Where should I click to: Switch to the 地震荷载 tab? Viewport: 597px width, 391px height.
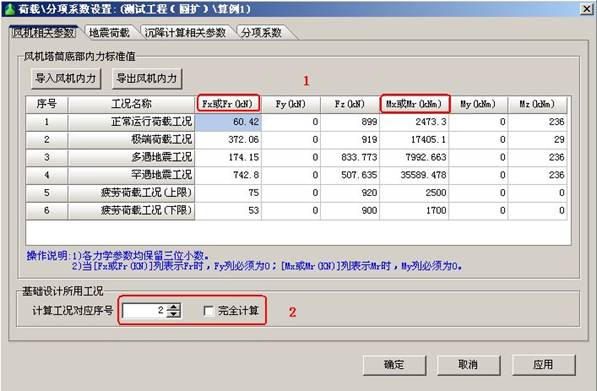[x=109, y=33]
